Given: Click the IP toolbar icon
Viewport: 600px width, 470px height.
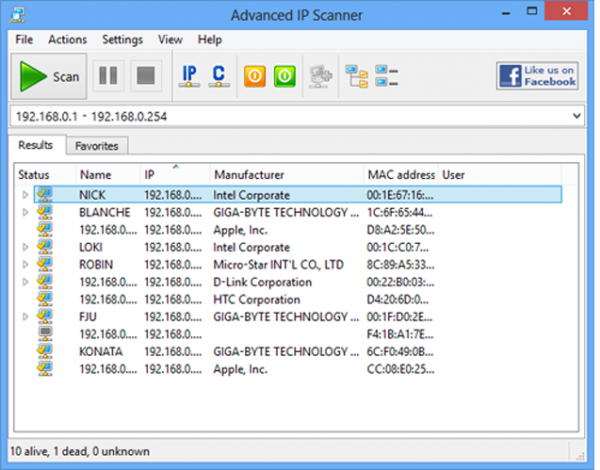Looking at the screenshot, I should coord(187,77).
